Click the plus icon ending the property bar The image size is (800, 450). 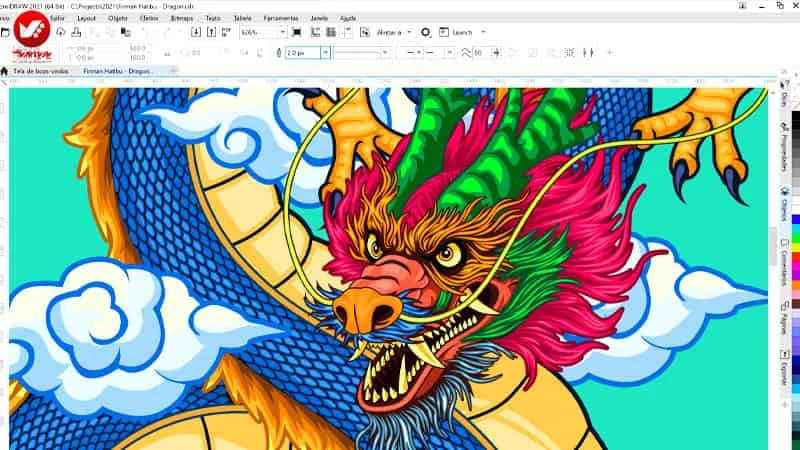(x=610, y=53)
